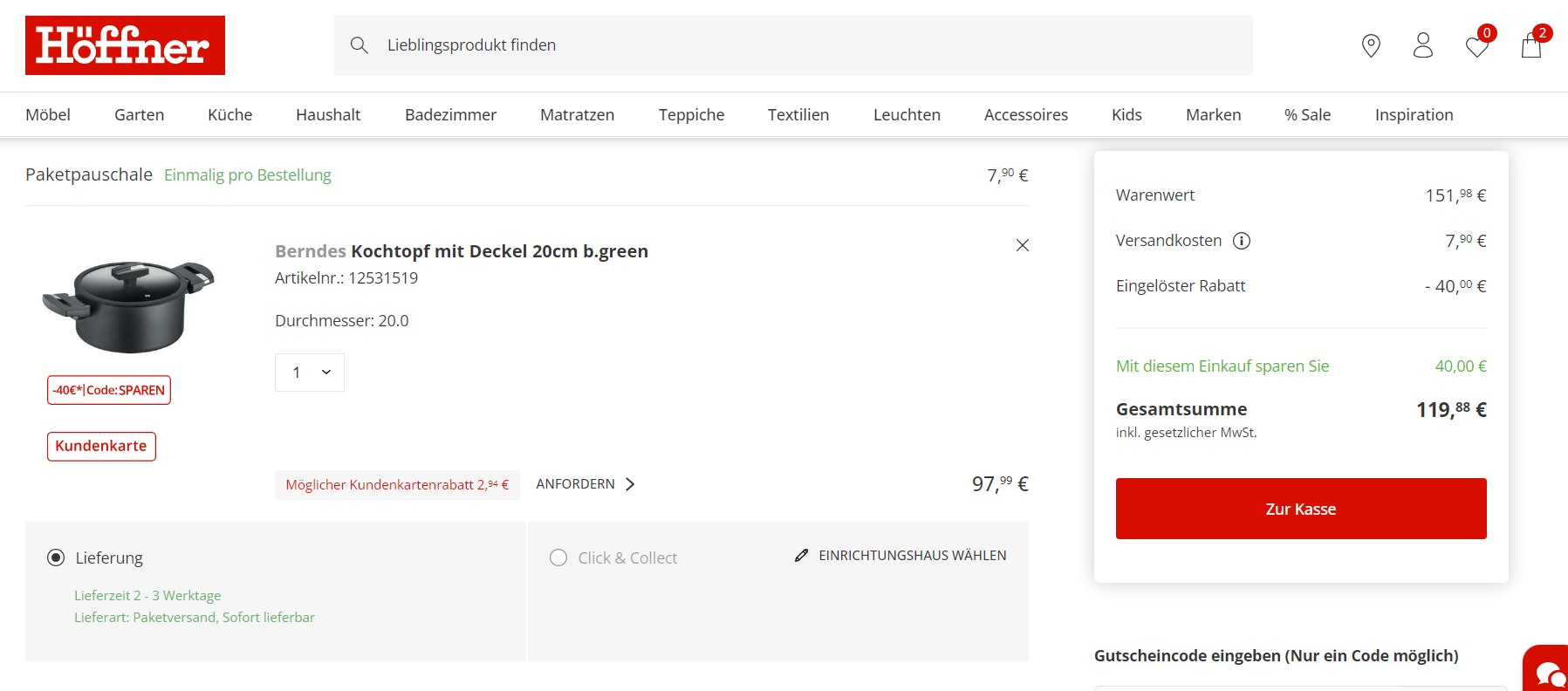The height and width of the screenshot is (691, 1568).
Task: Click the pencil icon to choose store
Action: point(801,556)
